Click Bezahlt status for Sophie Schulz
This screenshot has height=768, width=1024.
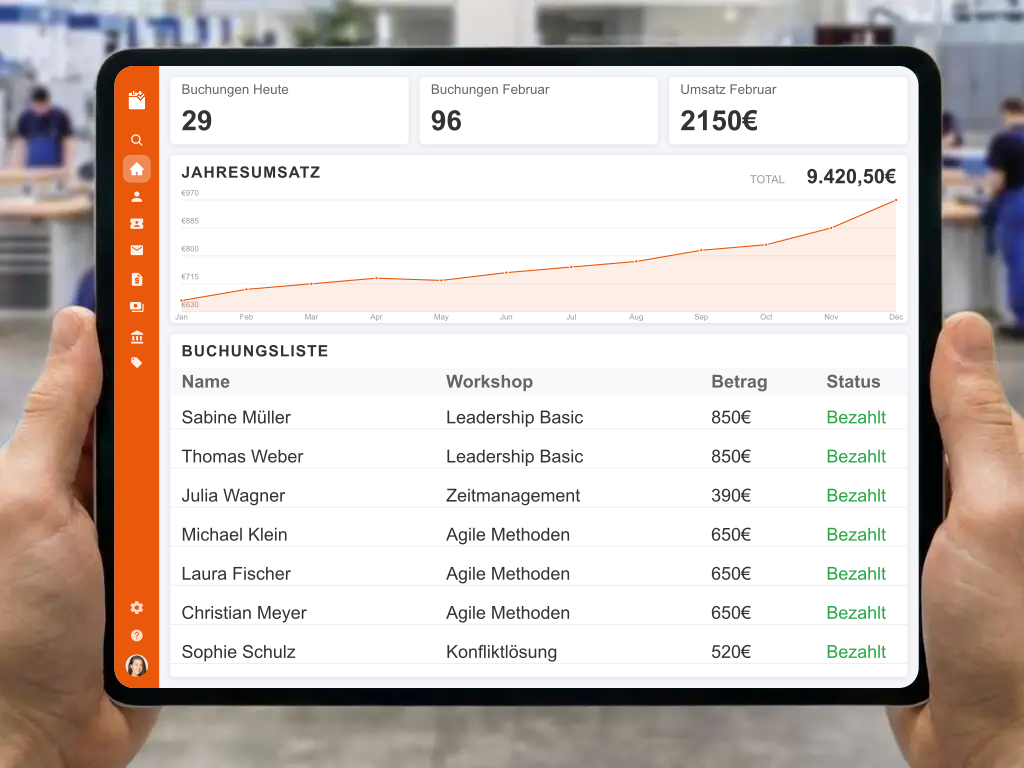click(856, 652)
